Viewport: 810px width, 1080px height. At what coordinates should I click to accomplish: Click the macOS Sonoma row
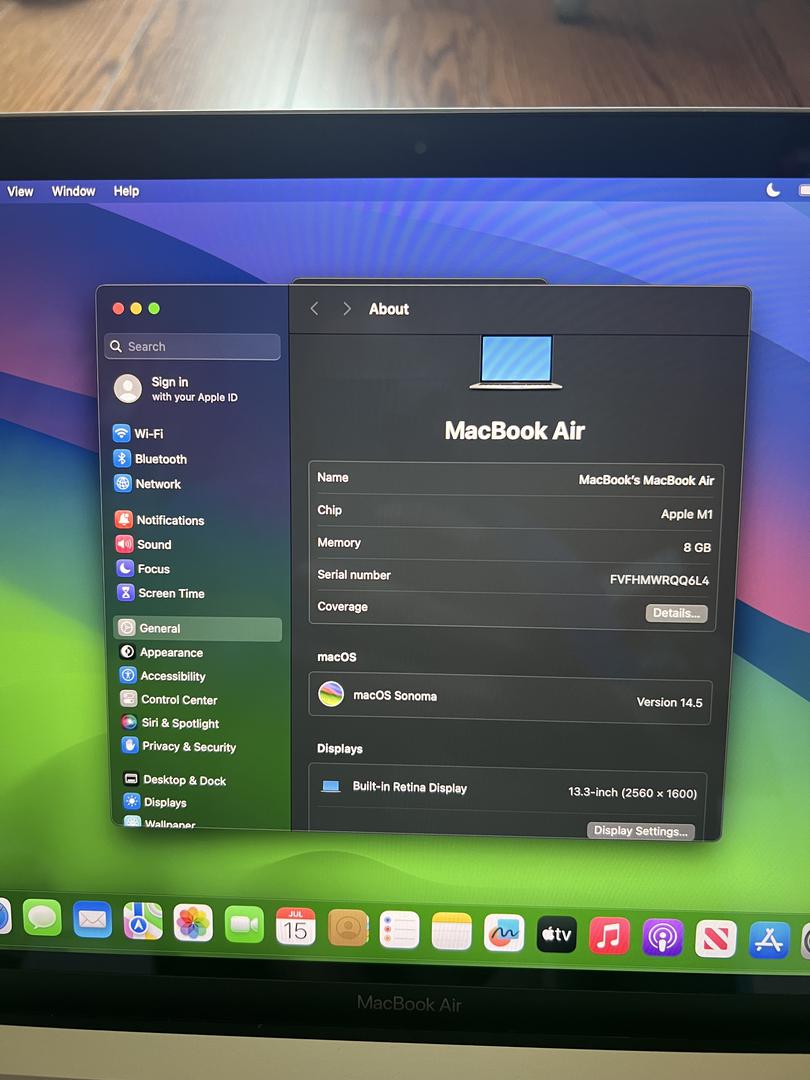[x=510, y=698]
